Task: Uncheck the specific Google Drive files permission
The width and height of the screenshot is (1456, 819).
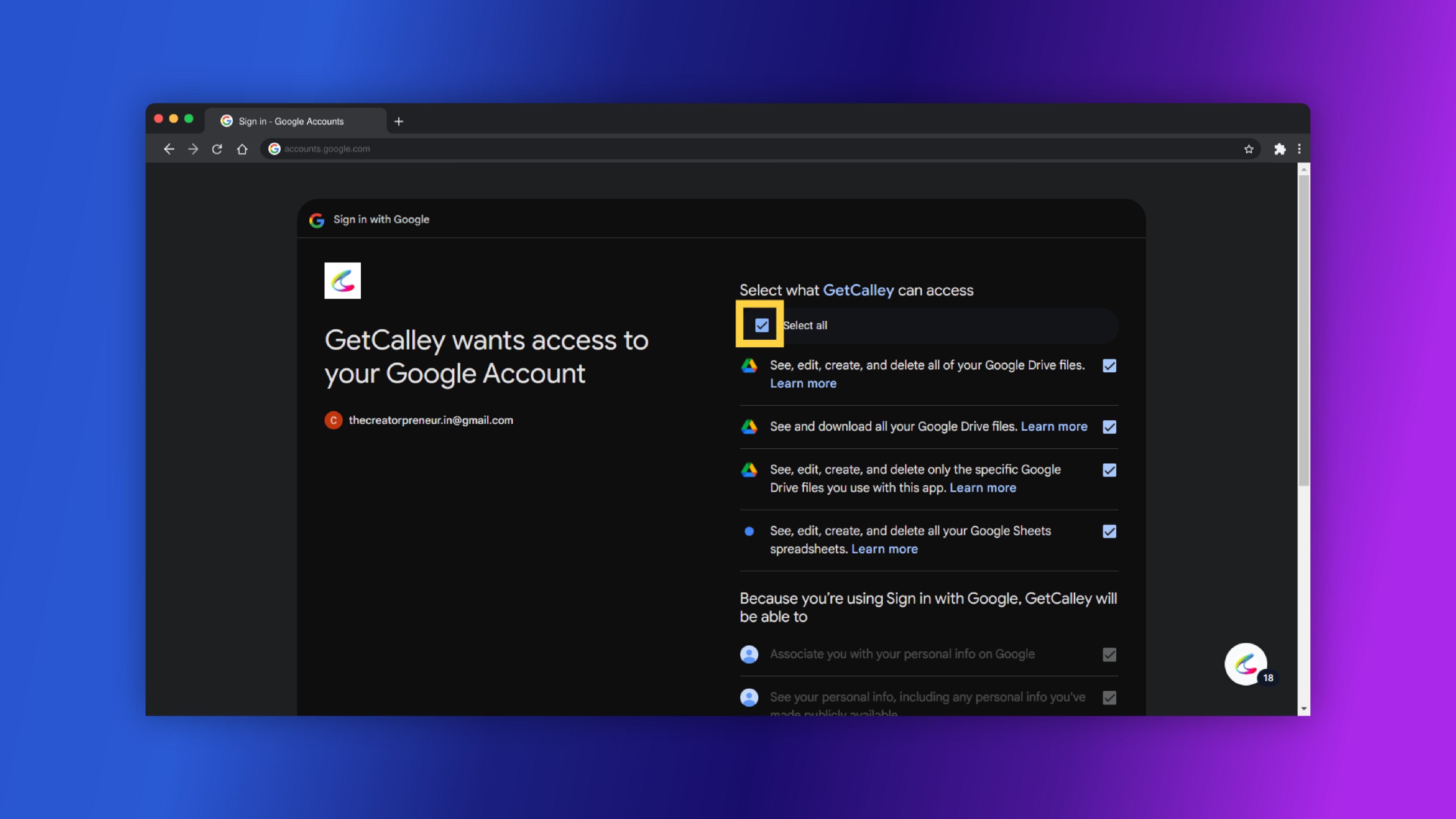Action: pos(1109,470)
